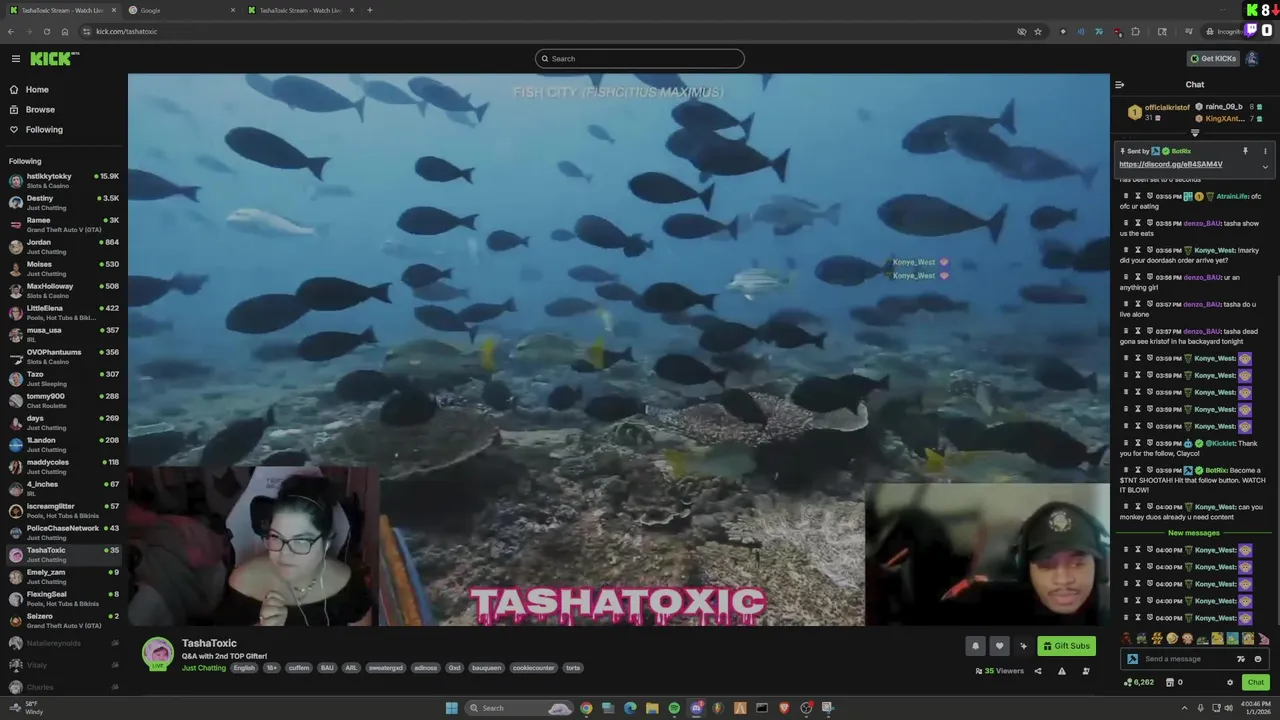Open Browse in the sidebar
This screenshot has width=1280, height=720.
coord(40,109)
